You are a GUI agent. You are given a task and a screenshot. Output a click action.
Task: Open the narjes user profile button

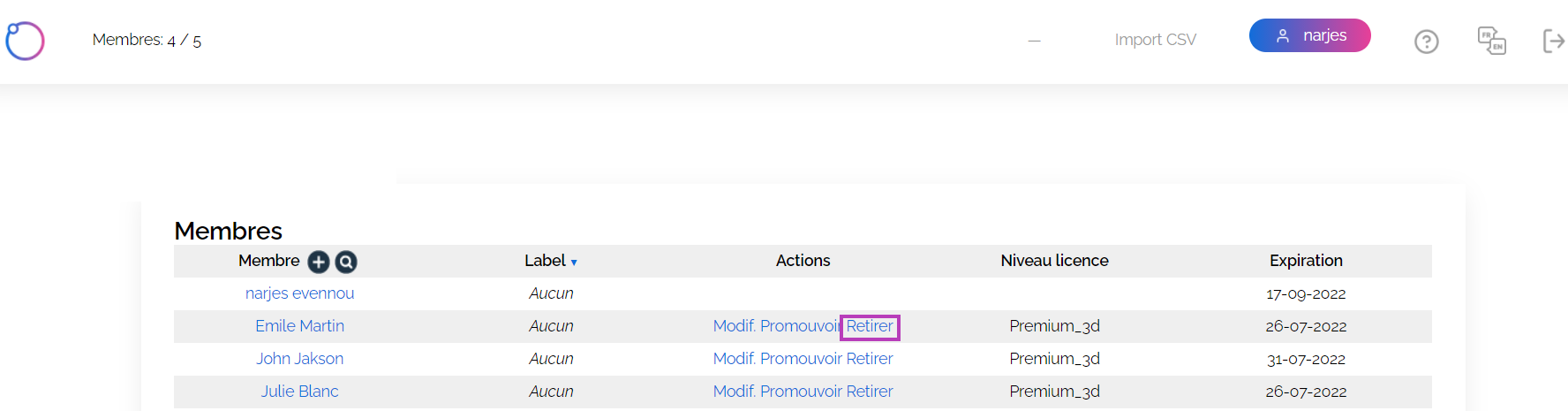[1310, 35]
